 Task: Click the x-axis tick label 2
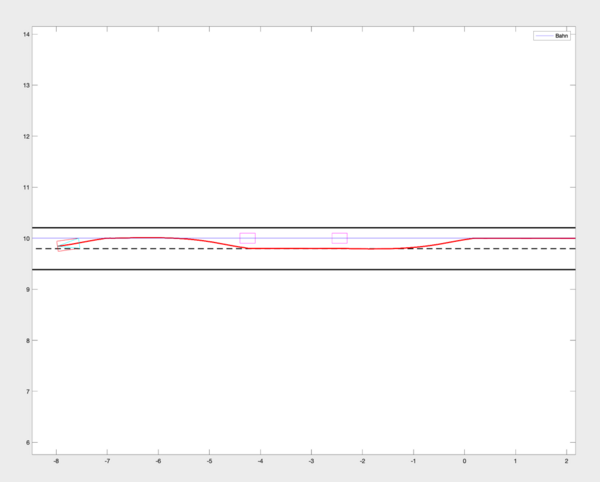566,463
